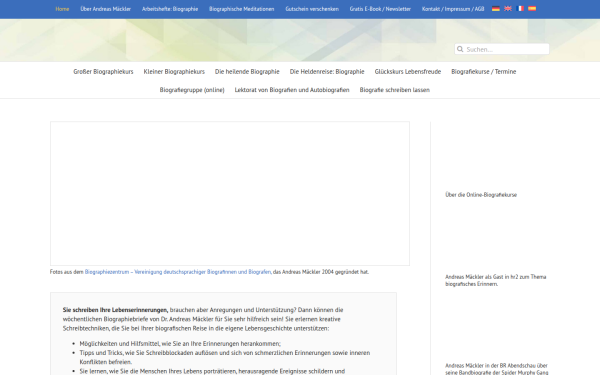Image resolution: width=600 pixels, height=375 pixels.
Task: Click bullet 'Tipps und Tricks' line
Action: 225,357
